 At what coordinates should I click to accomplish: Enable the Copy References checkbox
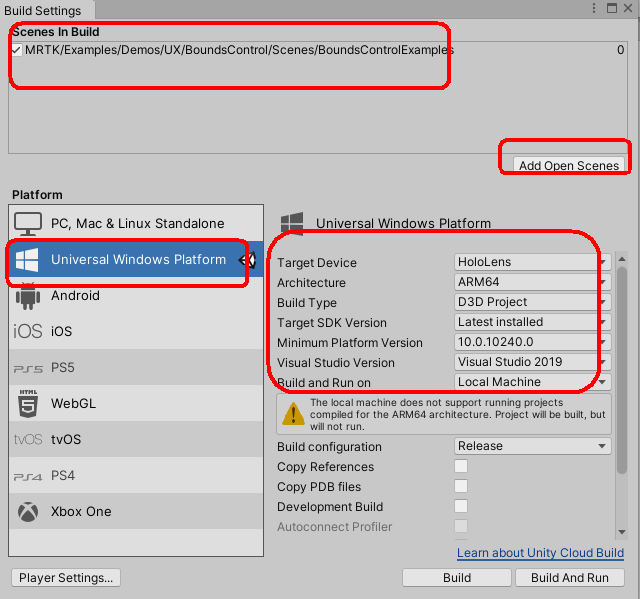tap(461, 466)
